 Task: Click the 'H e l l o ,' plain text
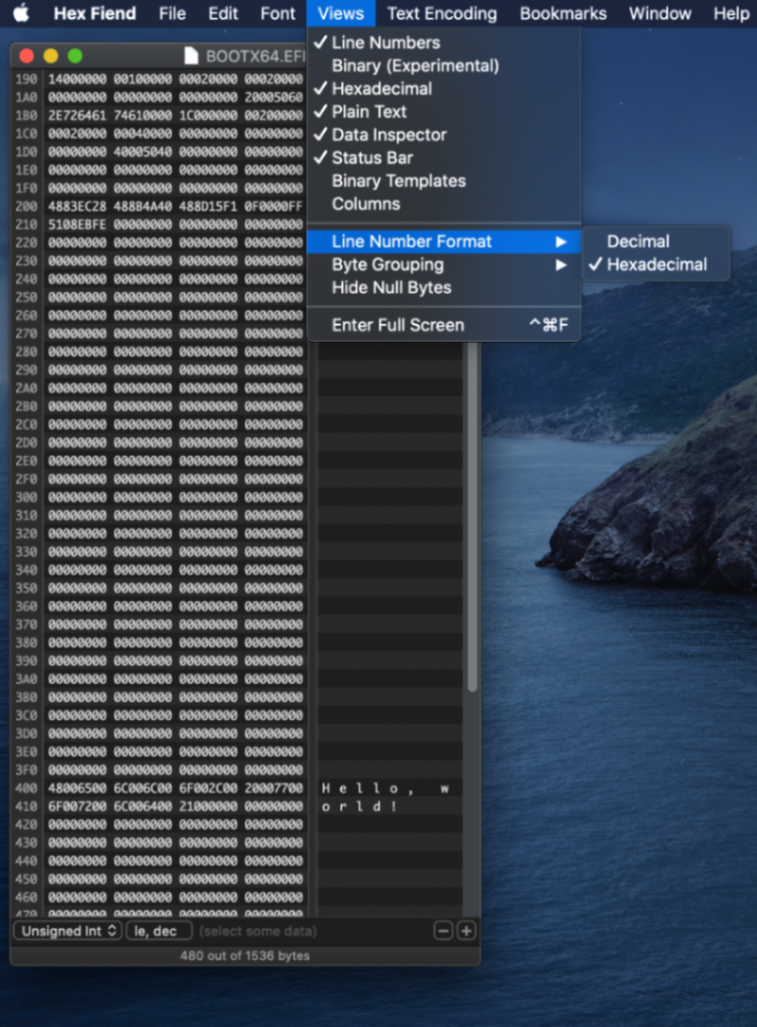(x=367, y=789)
